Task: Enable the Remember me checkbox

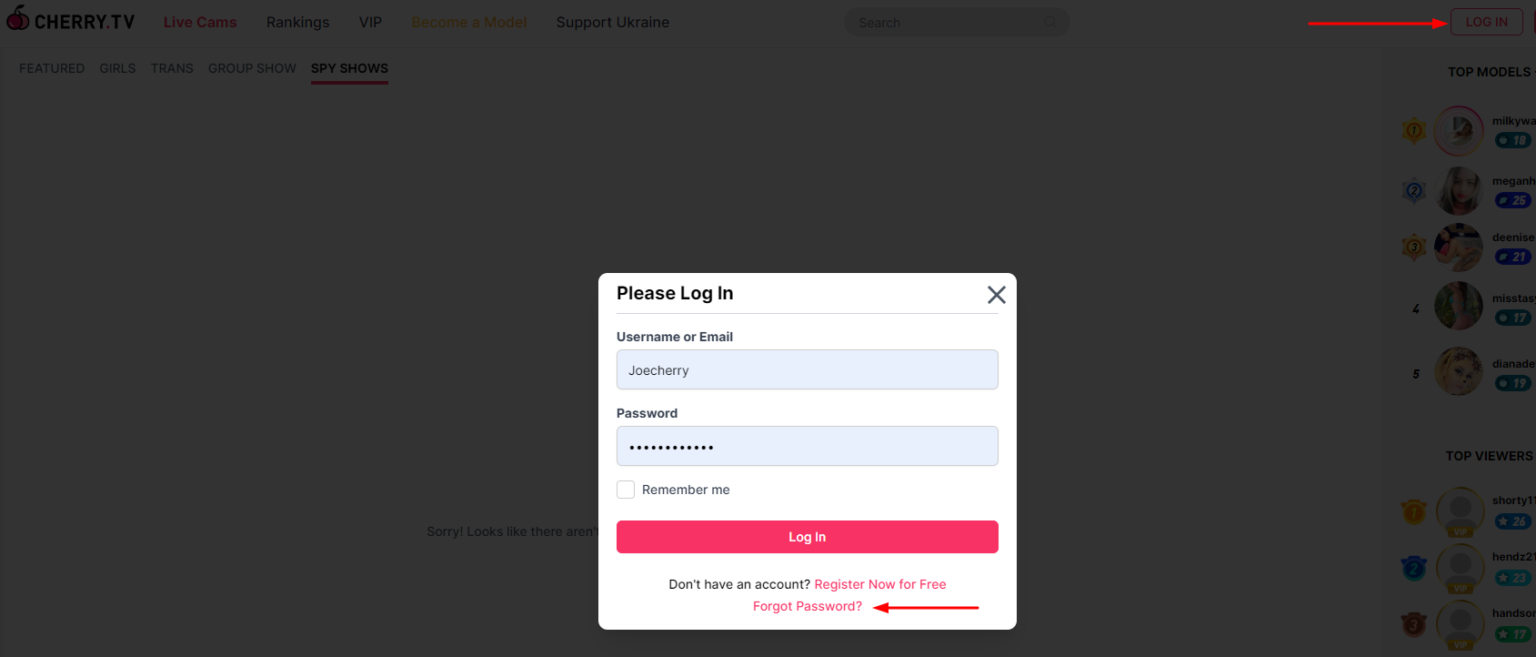Action: (626, 489)
